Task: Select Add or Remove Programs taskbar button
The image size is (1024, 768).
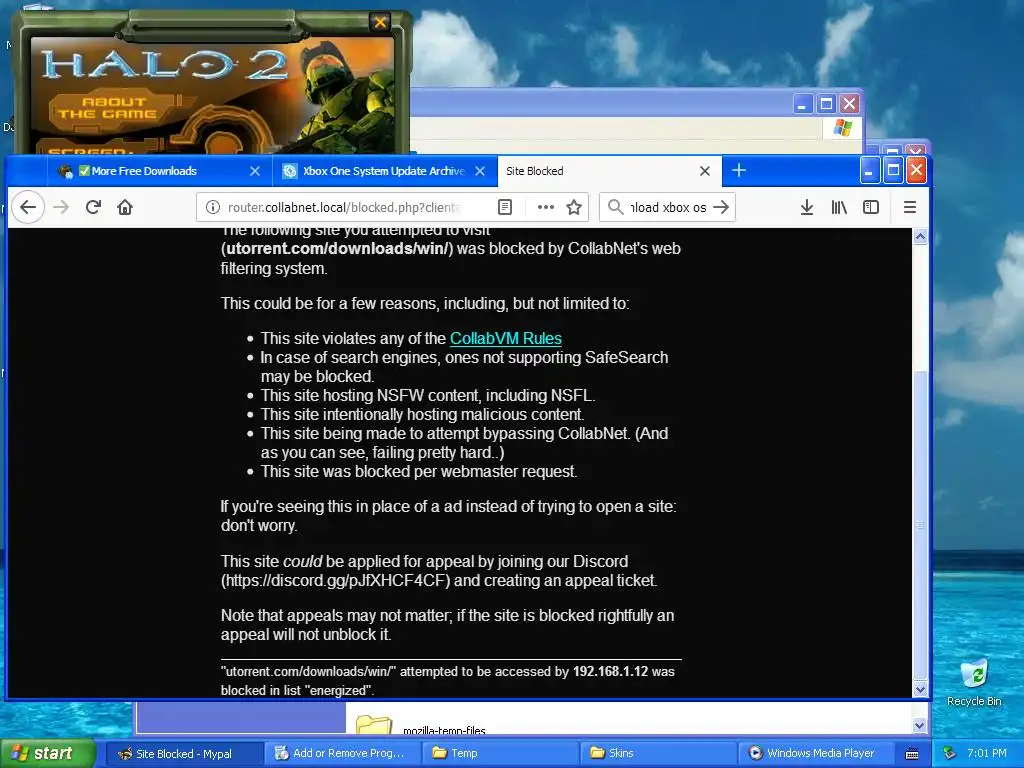Action: pos(342,754)
